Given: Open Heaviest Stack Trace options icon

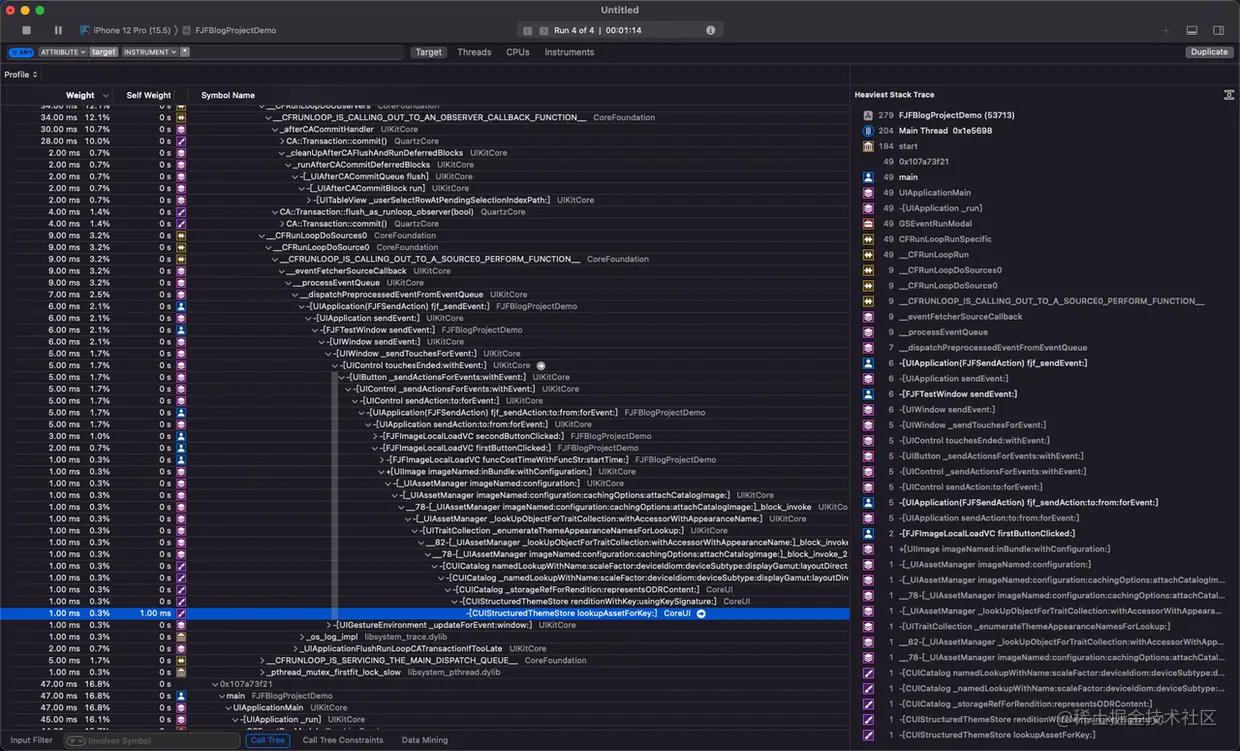Looking at the screenshot, I should click(x=1229, y=94).
